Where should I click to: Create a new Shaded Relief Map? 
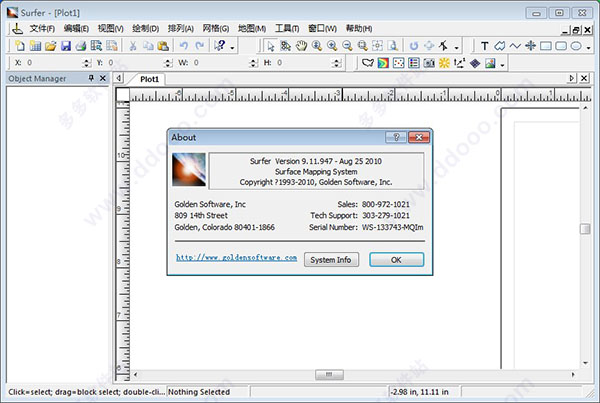tap(444, 63)
